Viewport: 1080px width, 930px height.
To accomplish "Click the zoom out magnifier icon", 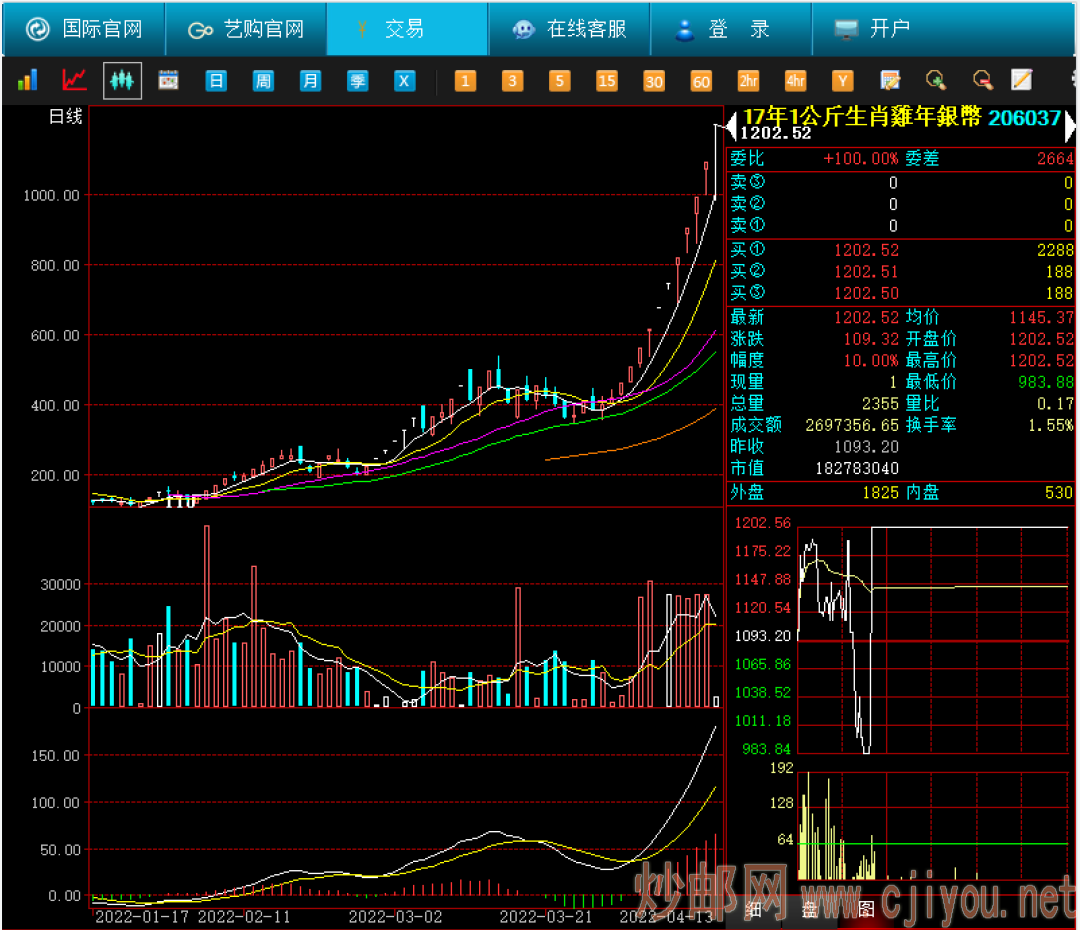I will pyautogui.click(x=983, y=80).
